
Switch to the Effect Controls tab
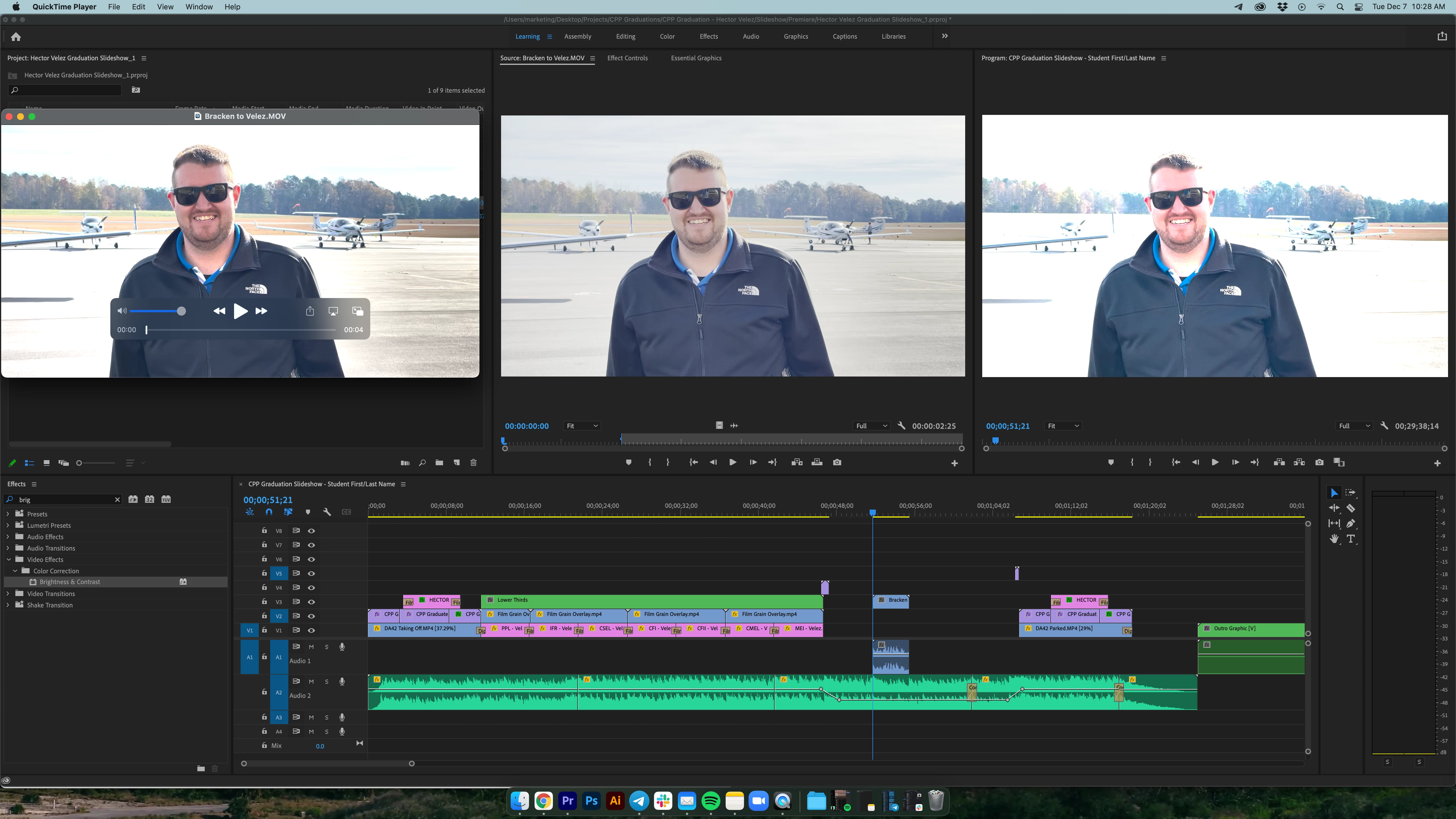tap(627, 58)
